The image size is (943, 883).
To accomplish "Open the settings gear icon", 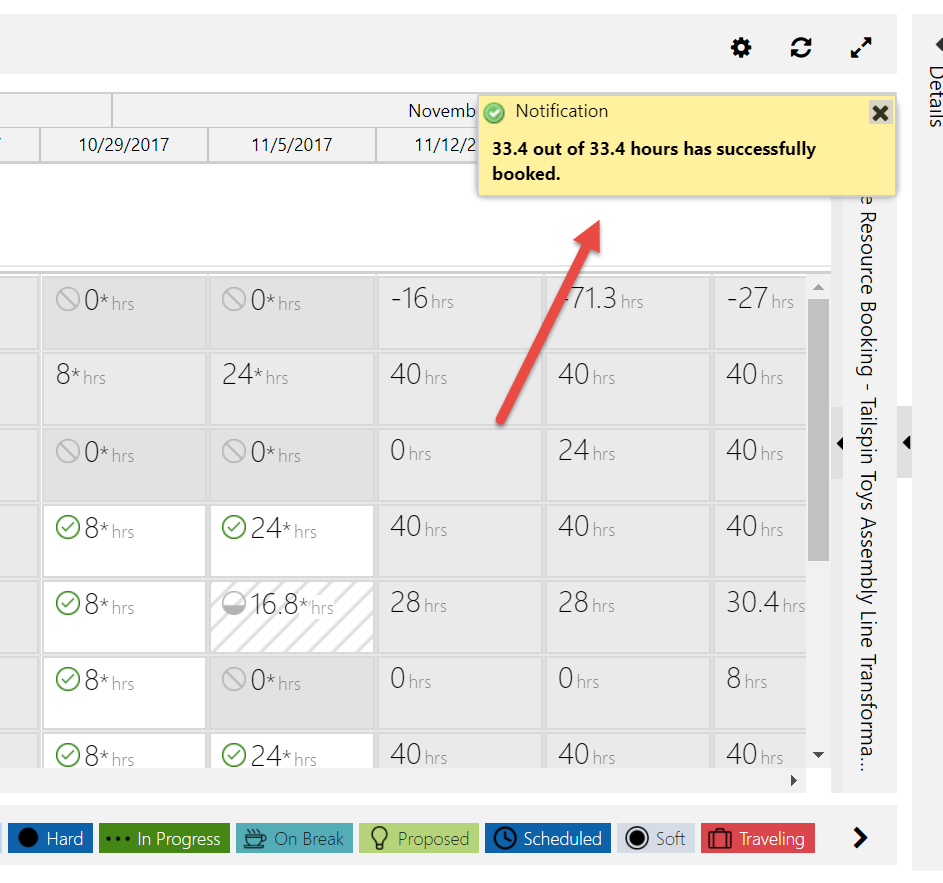I will tap(741, 47).
